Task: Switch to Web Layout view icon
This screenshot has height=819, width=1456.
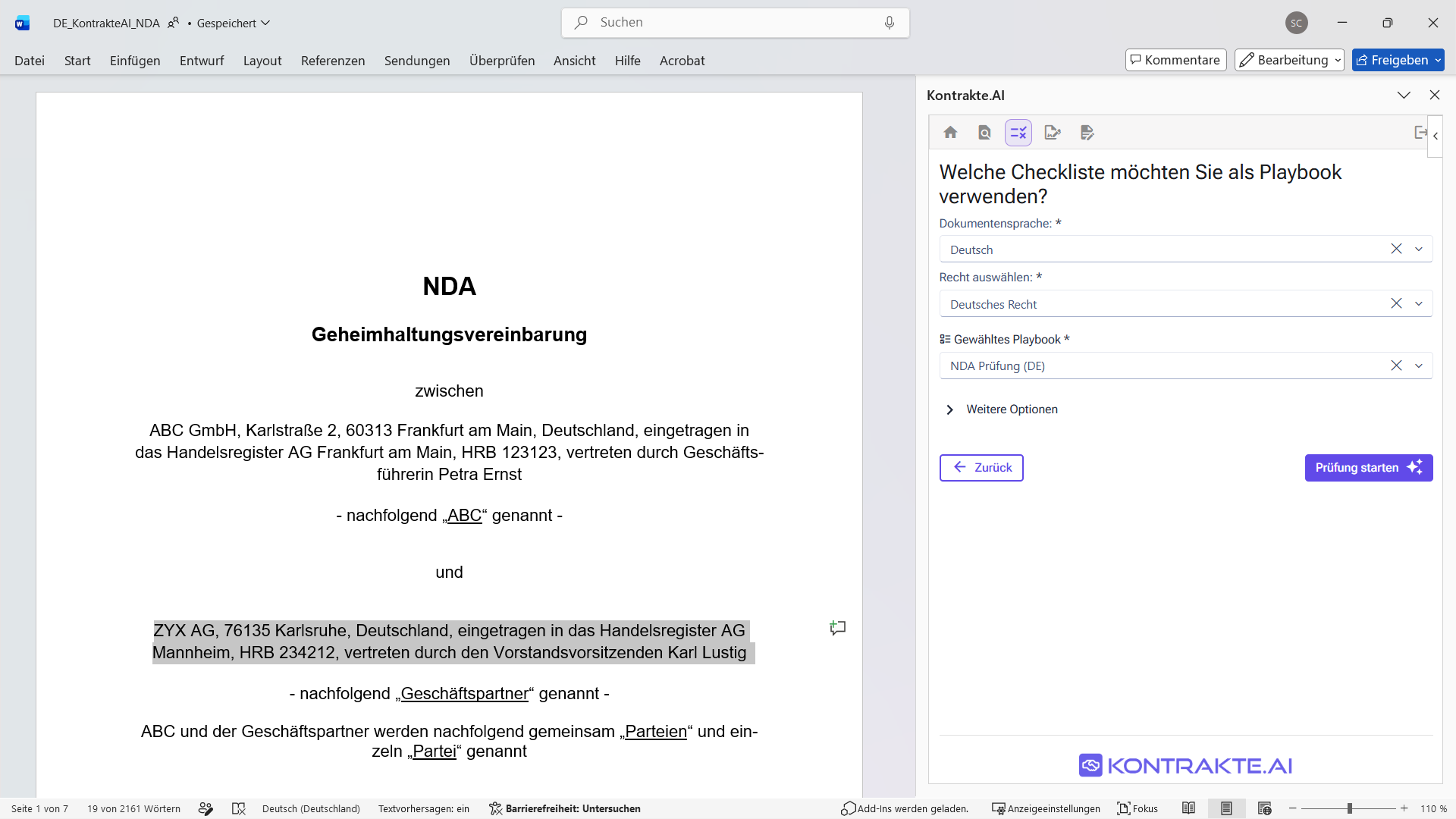Action: click(1264, 808)
